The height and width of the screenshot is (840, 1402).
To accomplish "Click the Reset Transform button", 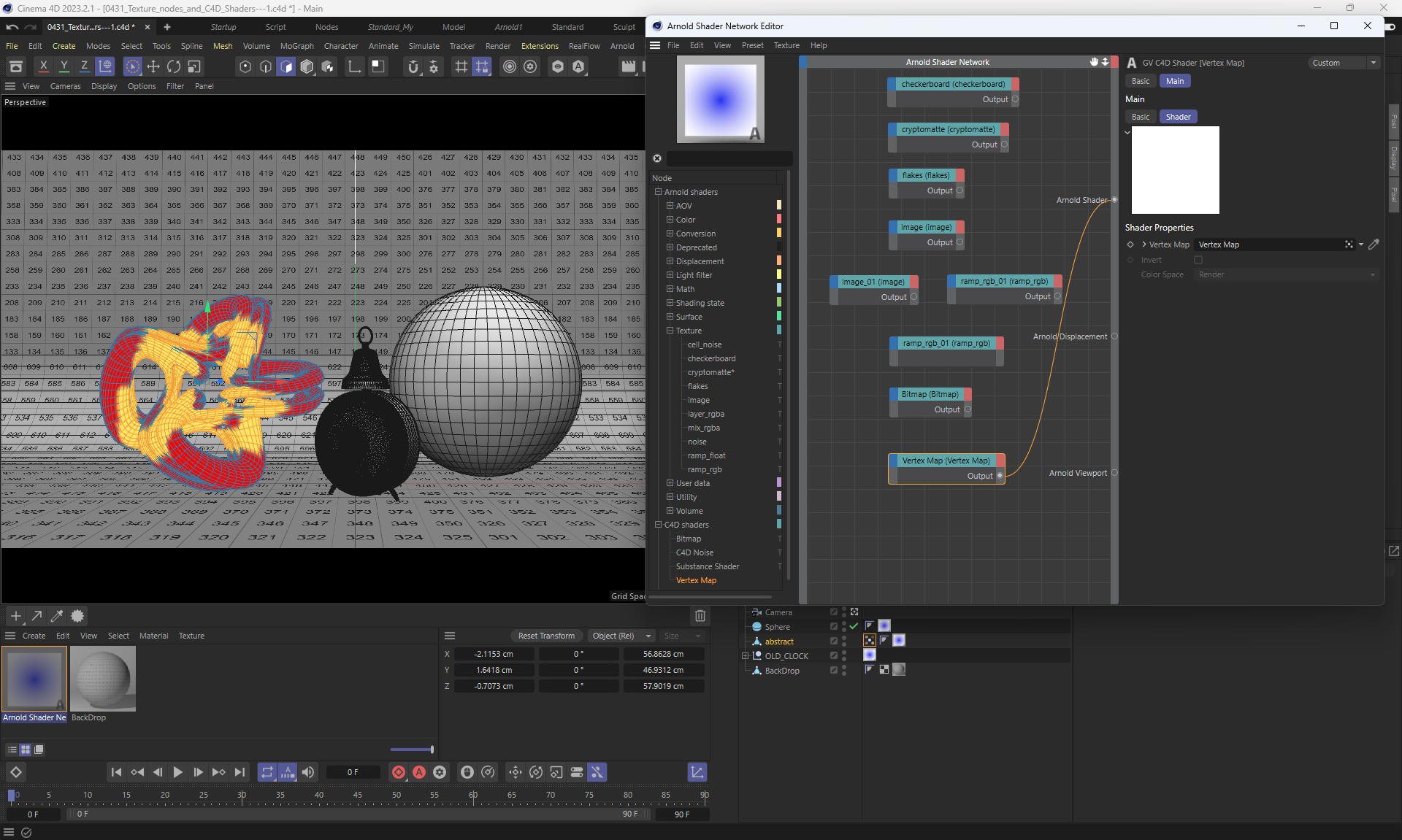I will pos(545,636).
